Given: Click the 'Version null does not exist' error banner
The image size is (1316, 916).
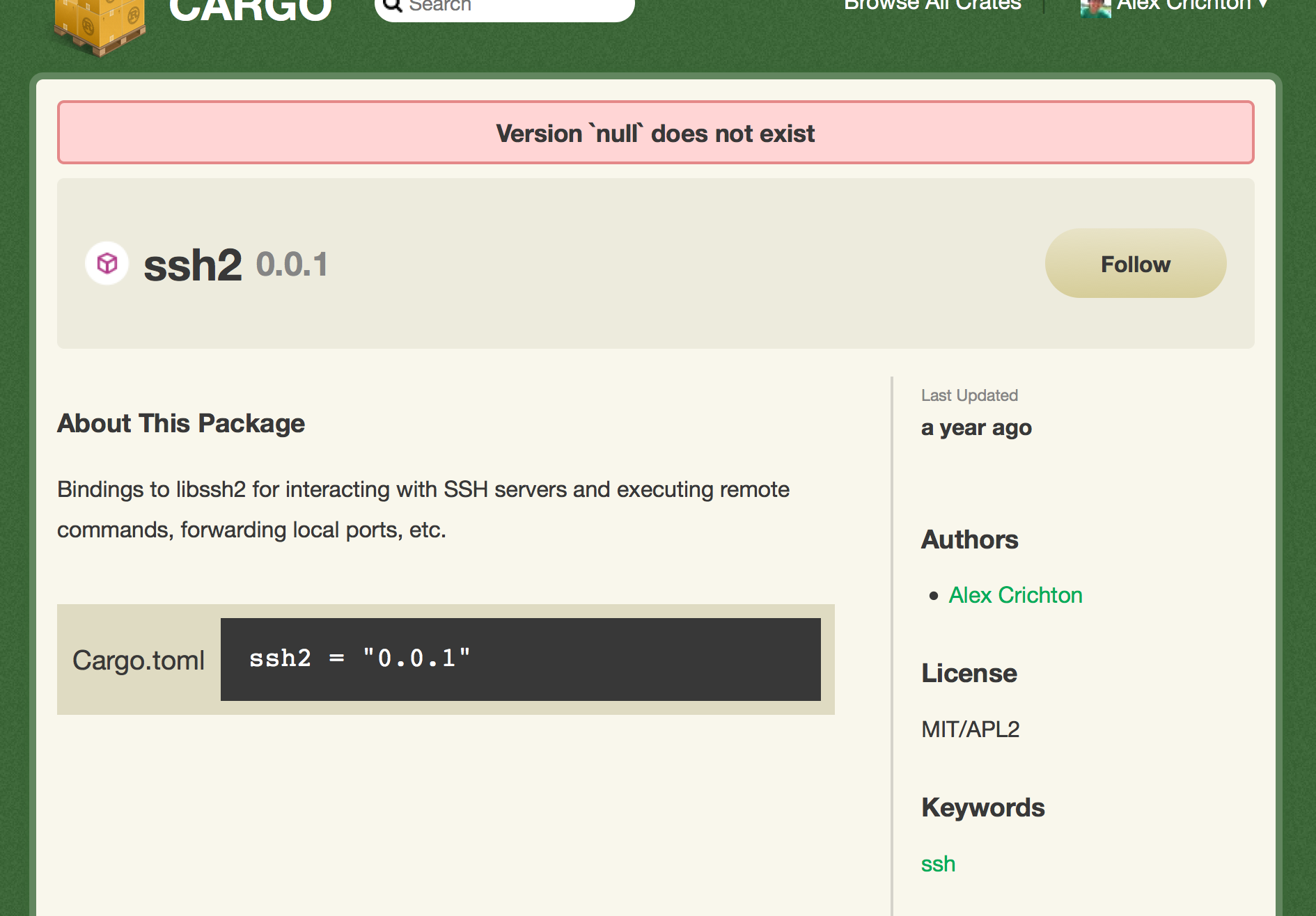Looking at the screenshot, I should pos(656,132).
